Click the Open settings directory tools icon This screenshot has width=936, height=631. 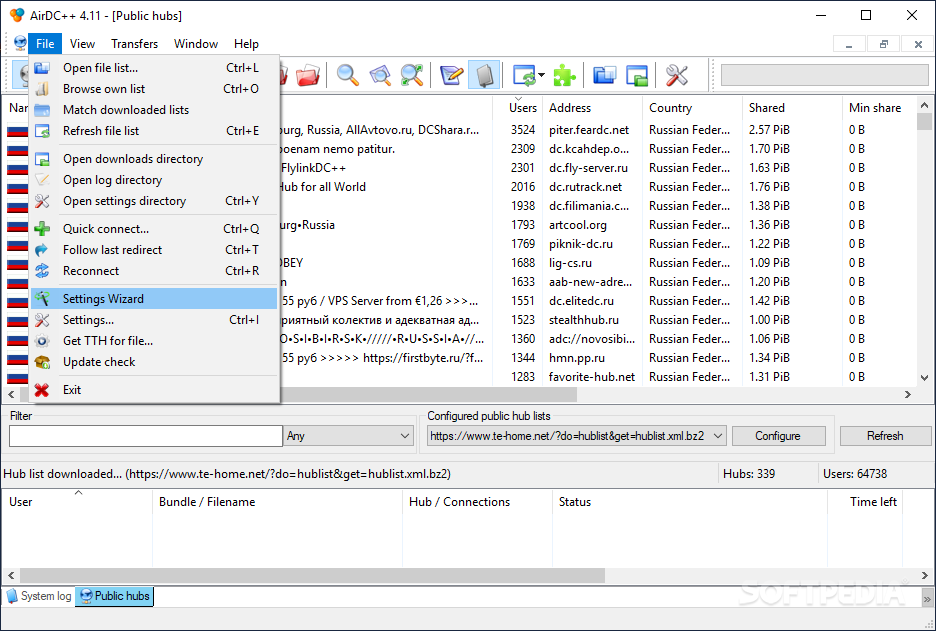point(42,201)
